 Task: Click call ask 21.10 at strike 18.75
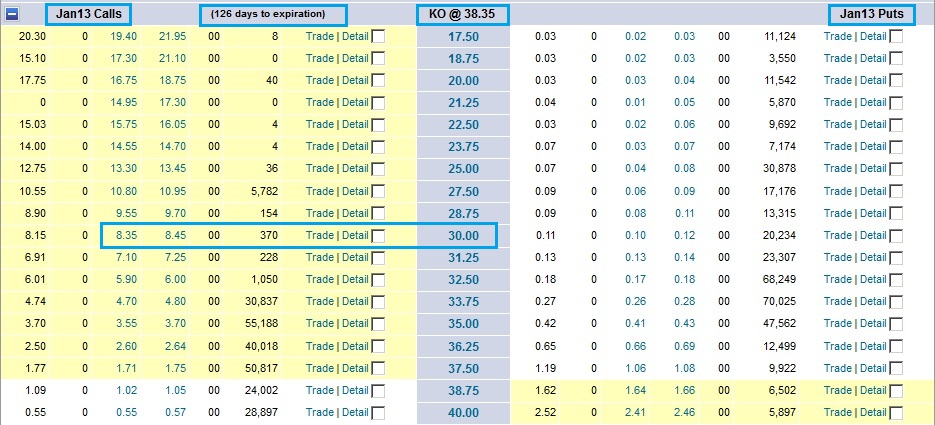pyautogui.click(x=172, y=58)
